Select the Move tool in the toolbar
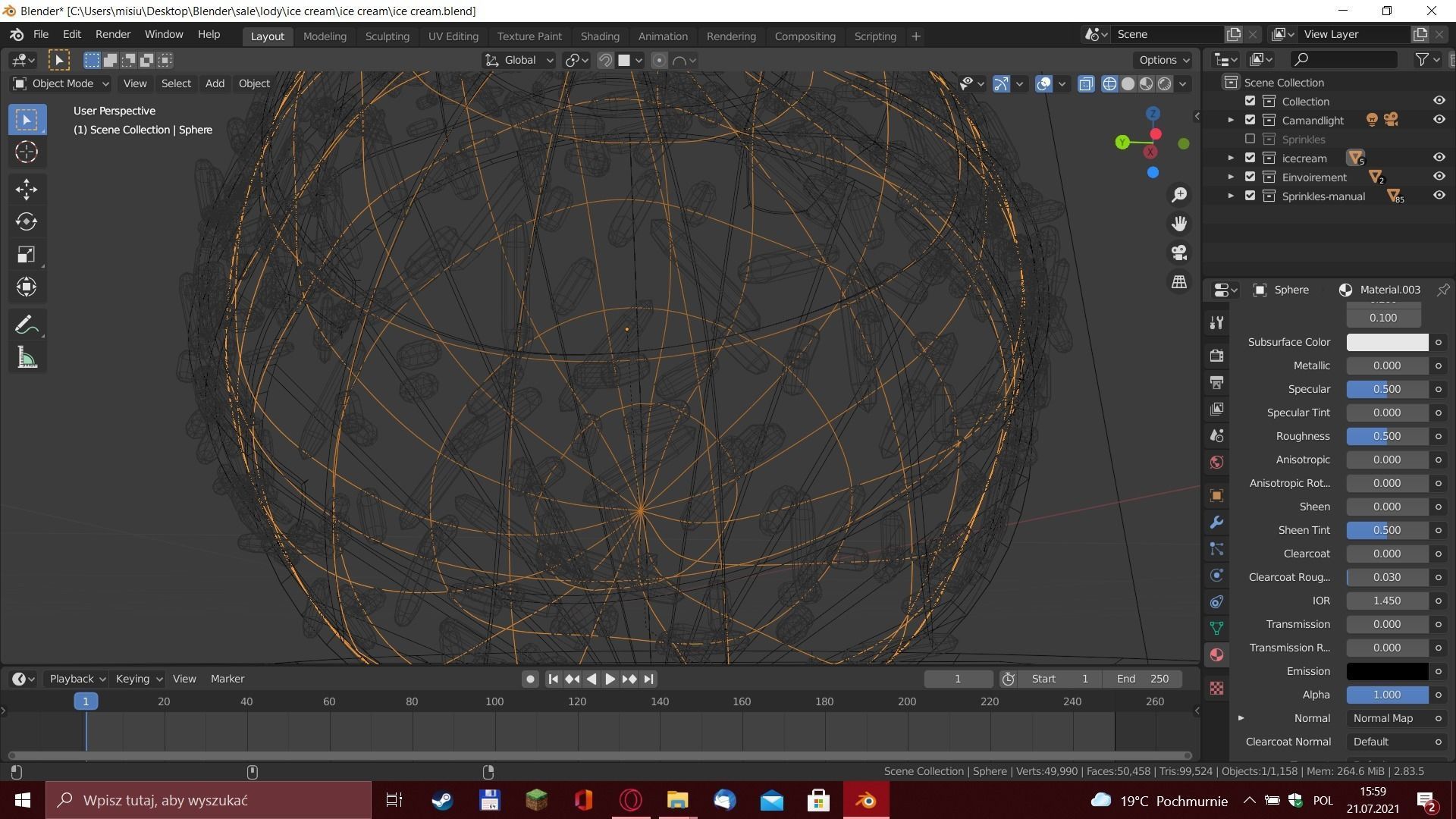The image size is (1456, 819). pyautogui.click(x=27, y=189)
